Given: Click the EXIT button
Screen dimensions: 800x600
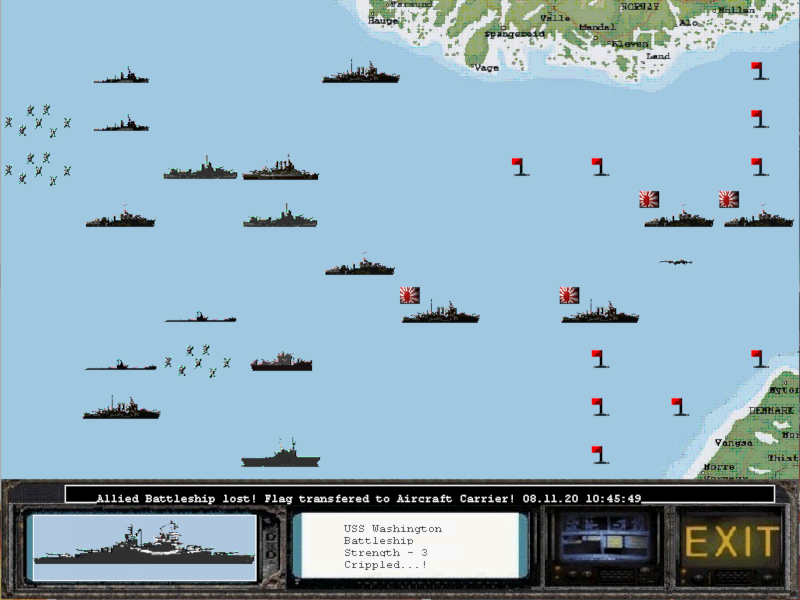Looking at the screenshot, I should pyautogui.click(x=731, y=542).
